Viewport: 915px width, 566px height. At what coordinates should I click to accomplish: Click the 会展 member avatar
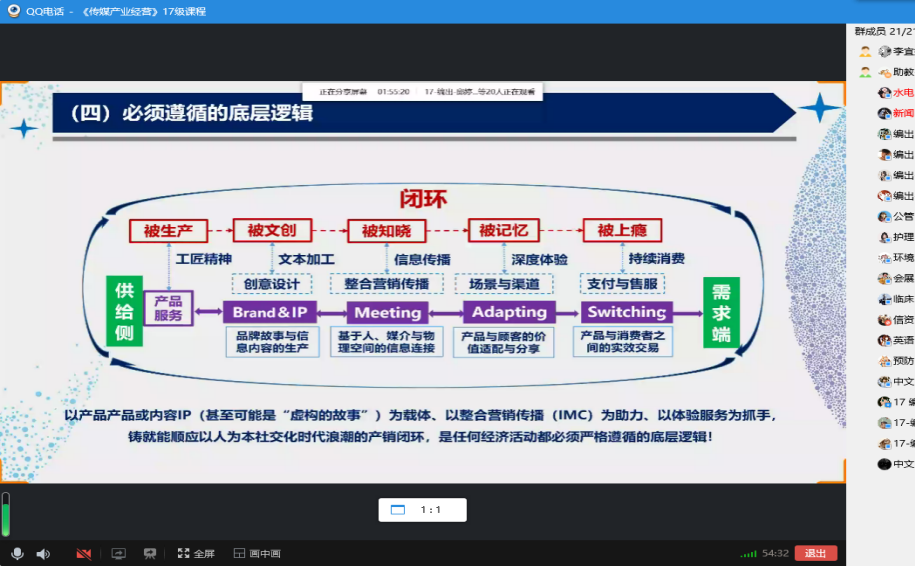point(885,278)
